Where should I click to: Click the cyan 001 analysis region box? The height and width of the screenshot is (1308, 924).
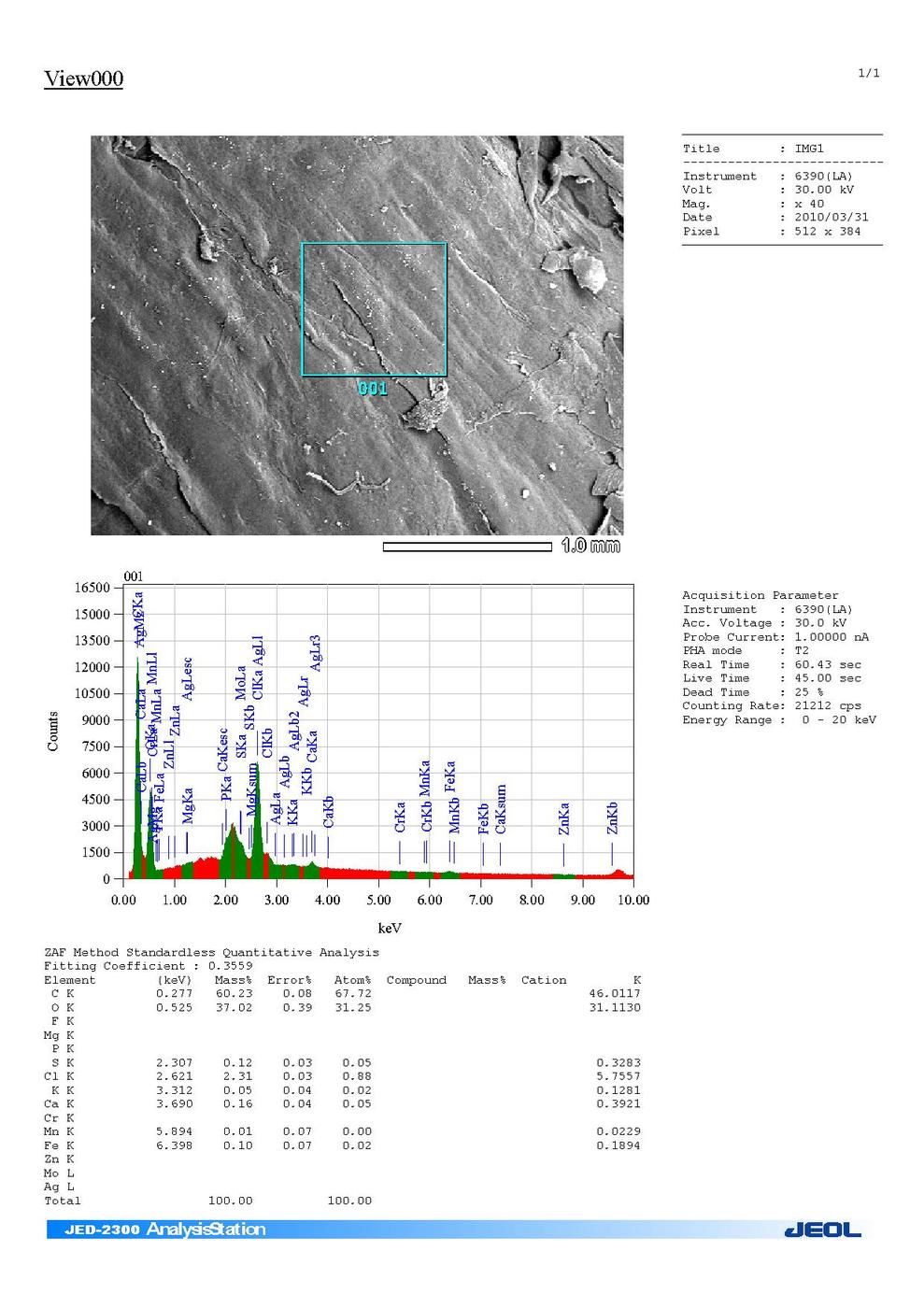(x=374, y=309)
